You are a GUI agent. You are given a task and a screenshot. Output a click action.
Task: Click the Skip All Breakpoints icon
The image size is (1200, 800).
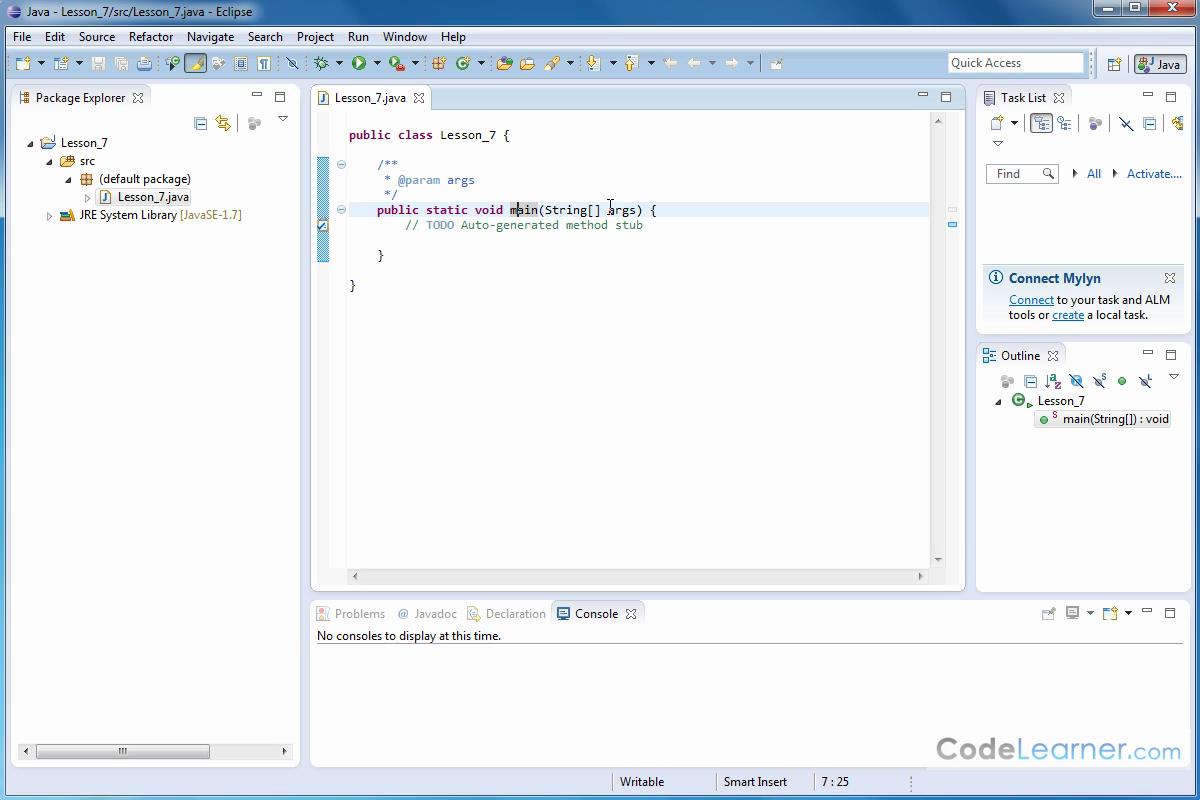click(292, 63)
